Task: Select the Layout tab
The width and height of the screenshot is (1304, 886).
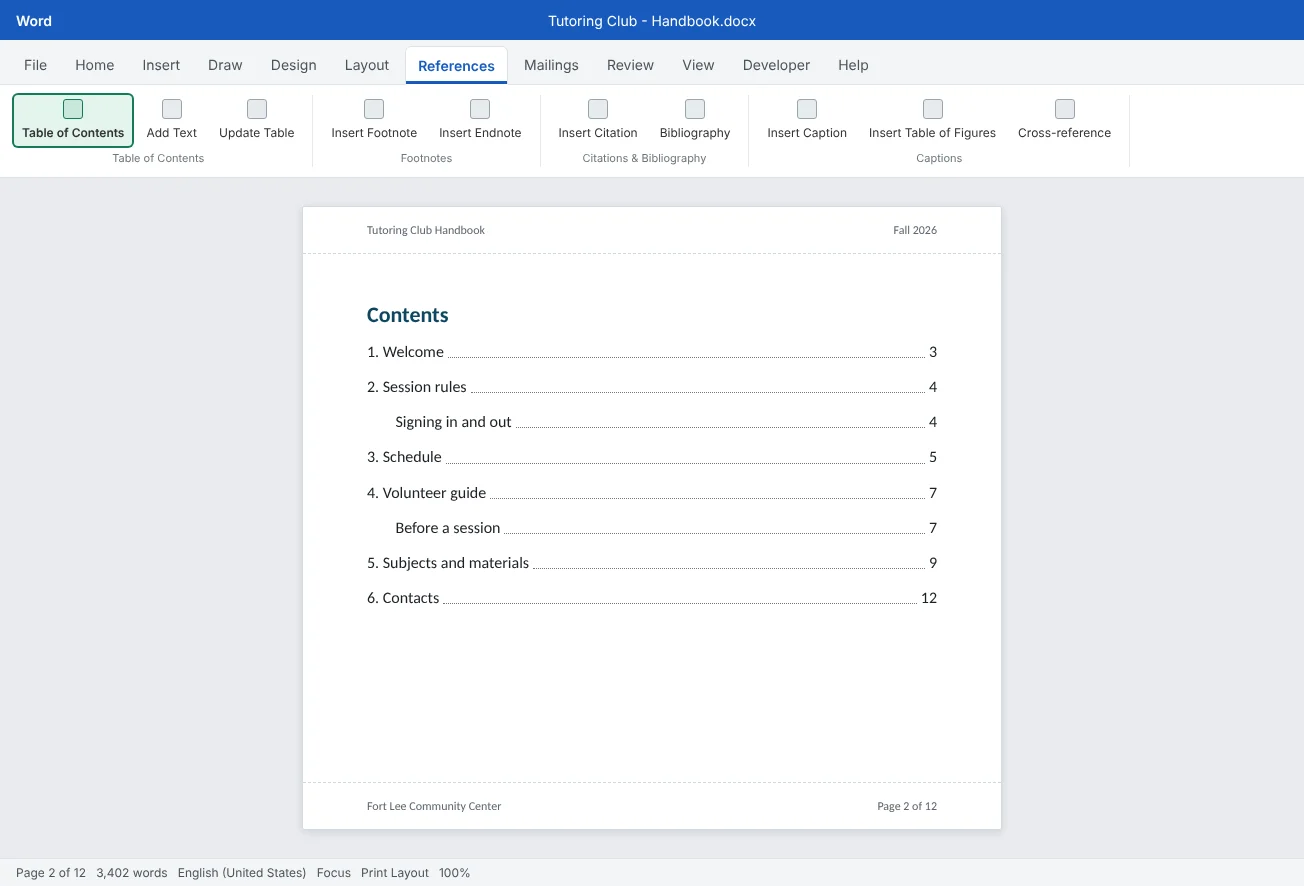Action: 367,65
